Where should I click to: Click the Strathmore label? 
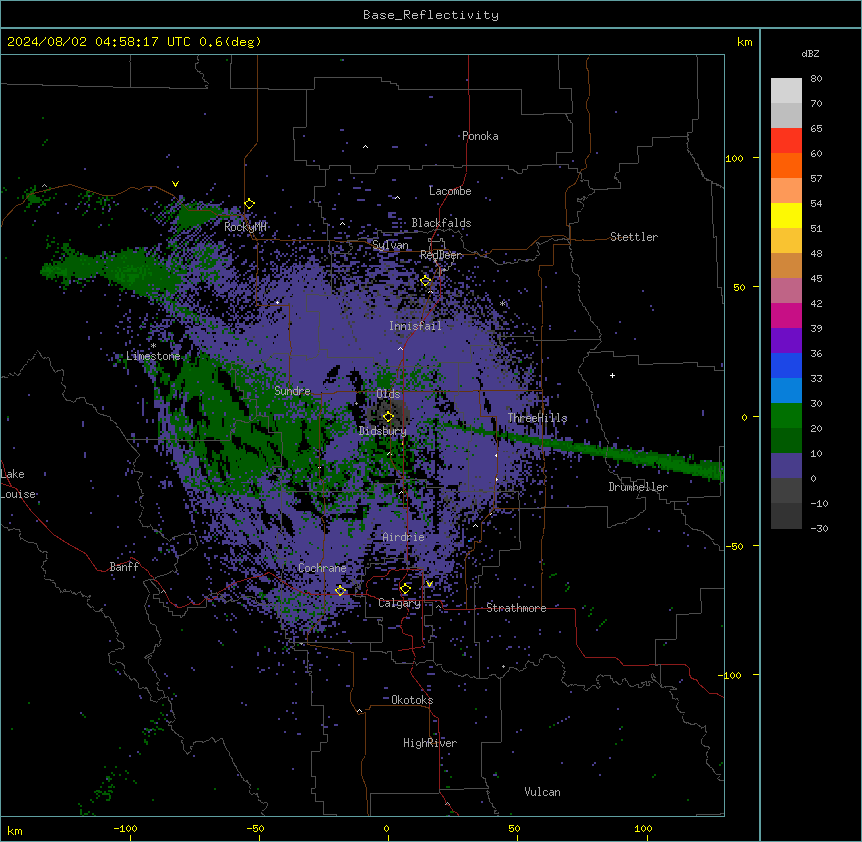pyautogui.click(x=516, y=608)
